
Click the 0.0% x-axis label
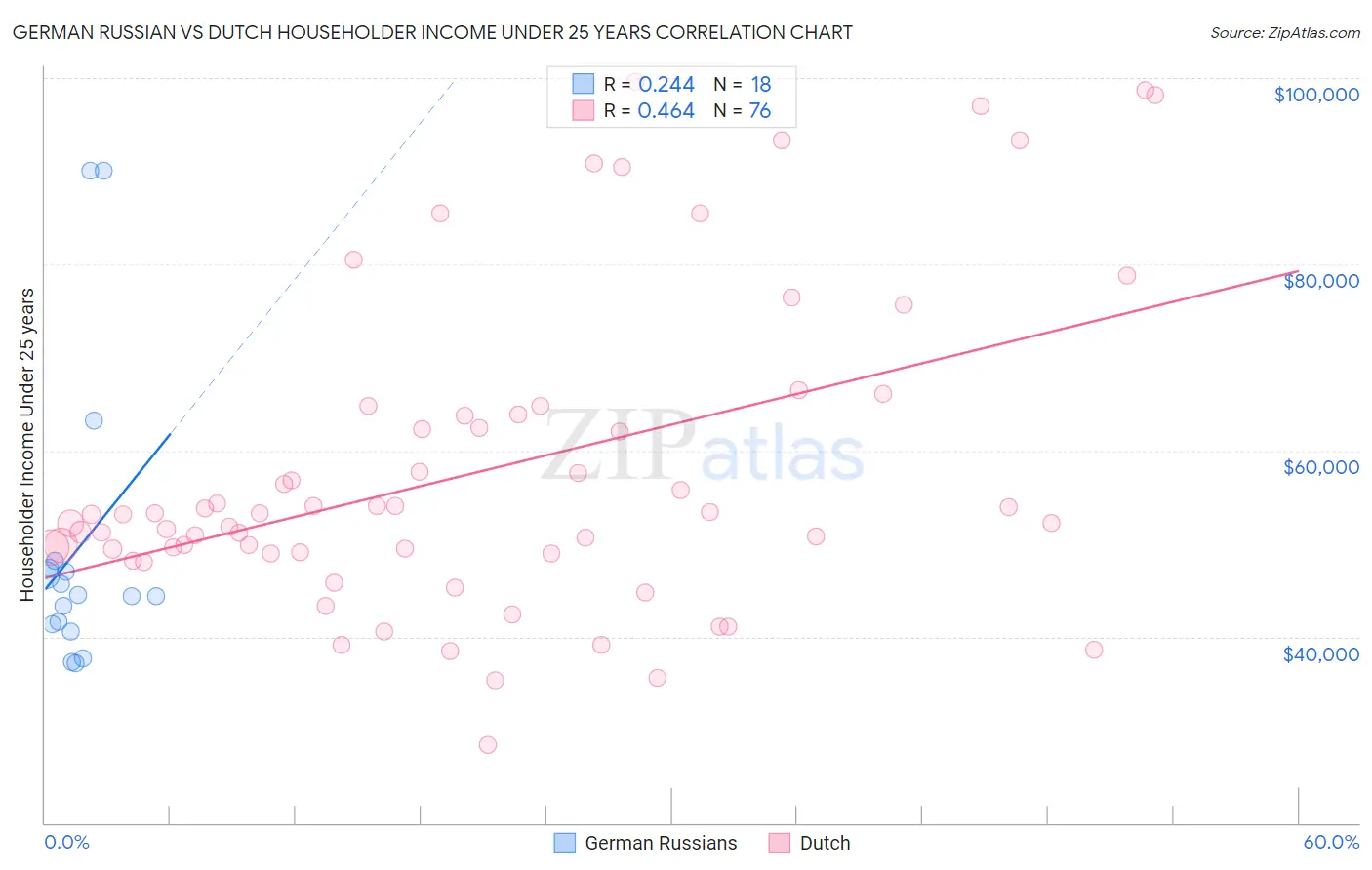coord(66,842)
